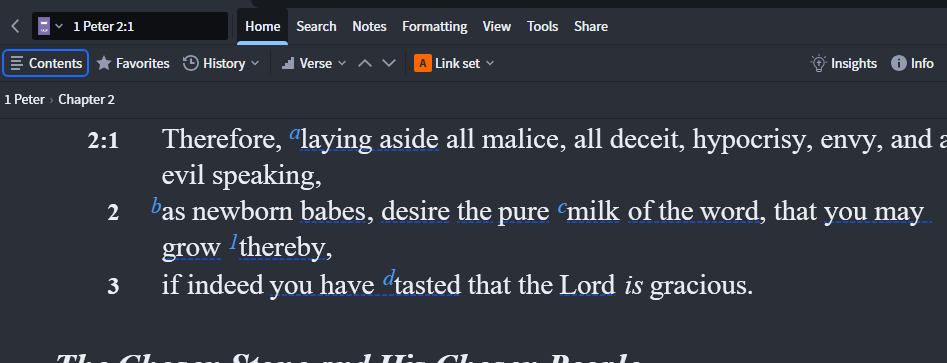Switch to the Search tab

316,27
